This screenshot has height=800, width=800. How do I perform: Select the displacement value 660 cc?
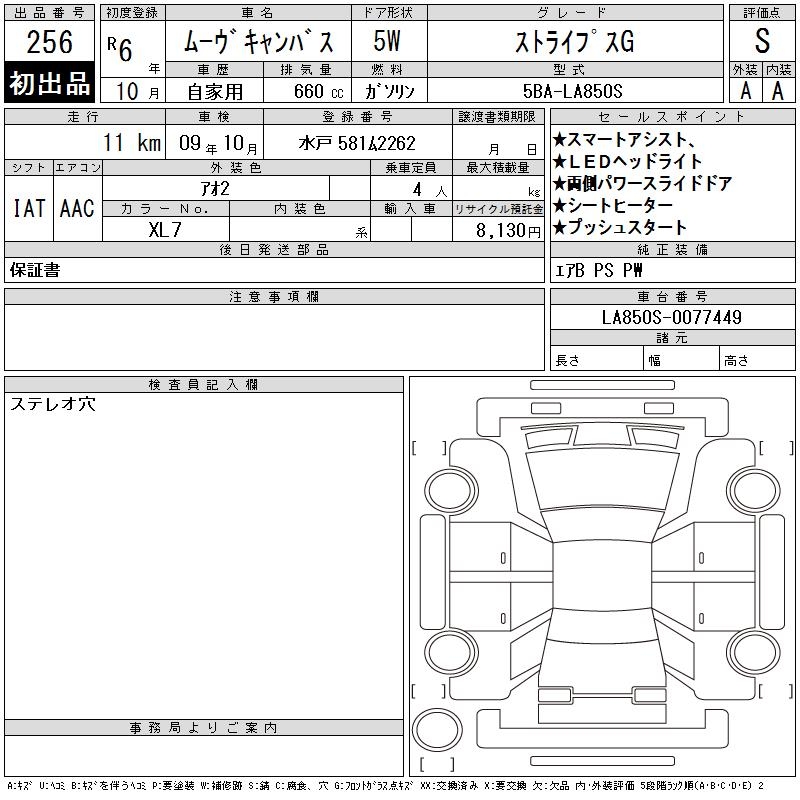pyautogui.click(x=318, y=92)
